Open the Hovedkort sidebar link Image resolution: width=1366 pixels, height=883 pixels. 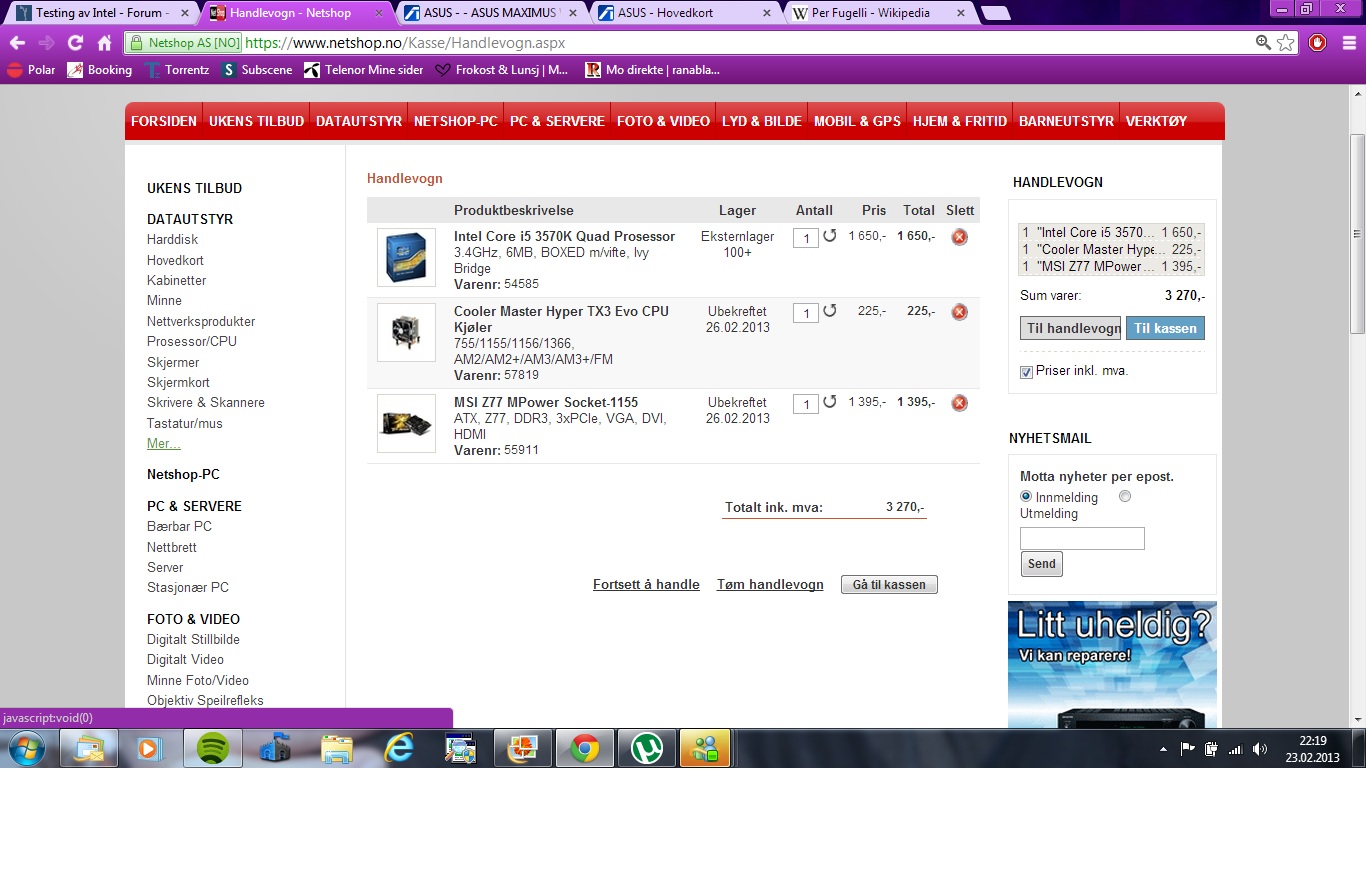pos(175,261)
